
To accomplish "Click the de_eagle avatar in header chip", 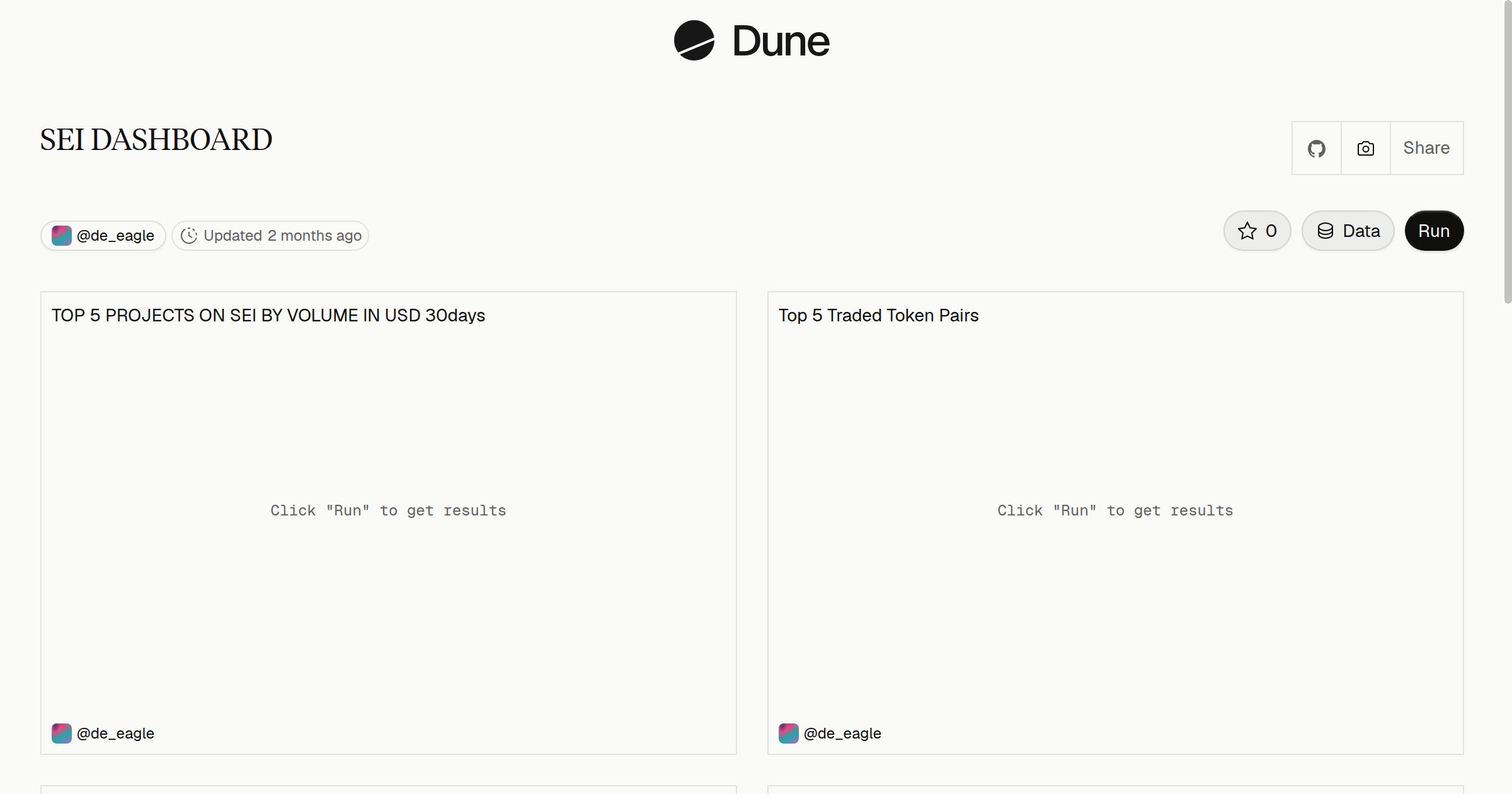I will pyautogui.click(x=61, y=236).
